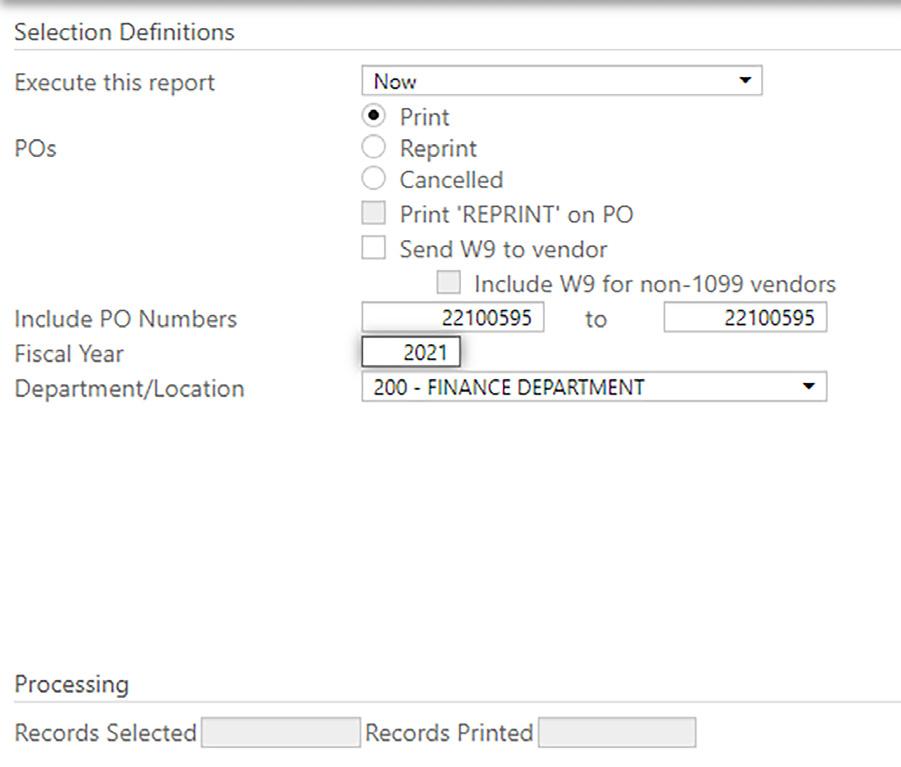Click the Records Printed box

point(617,732)
